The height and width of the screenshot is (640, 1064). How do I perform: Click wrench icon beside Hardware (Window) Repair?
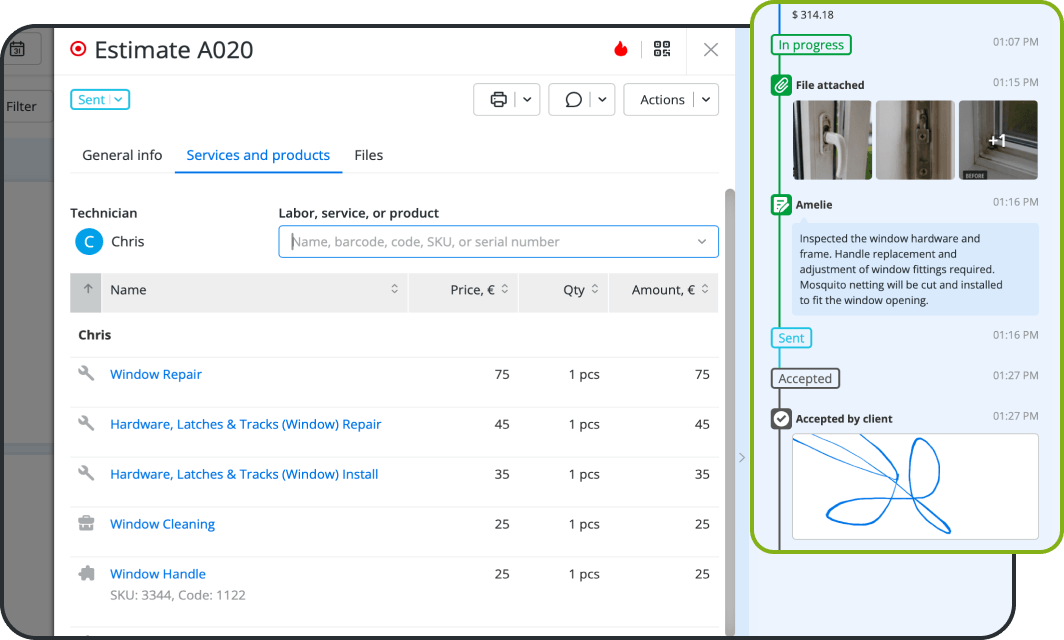(x=86, y=423)
